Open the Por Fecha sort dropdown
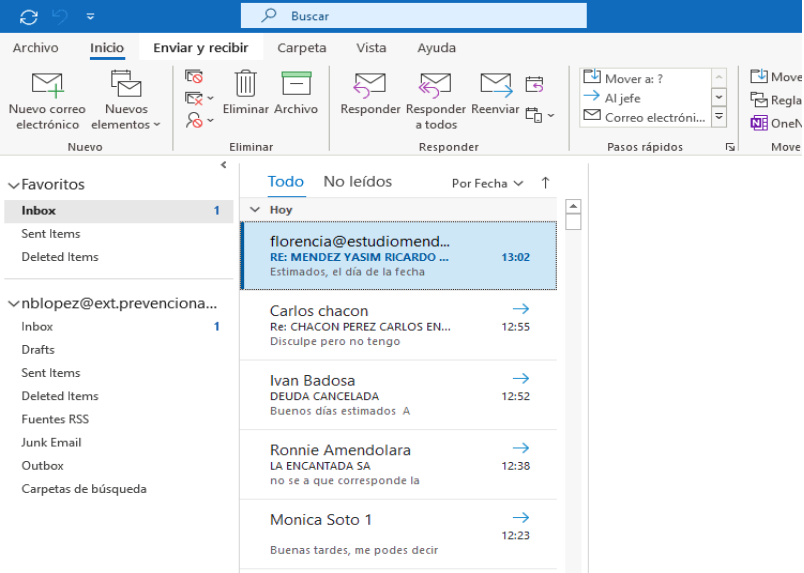 (x=487, y=183)
